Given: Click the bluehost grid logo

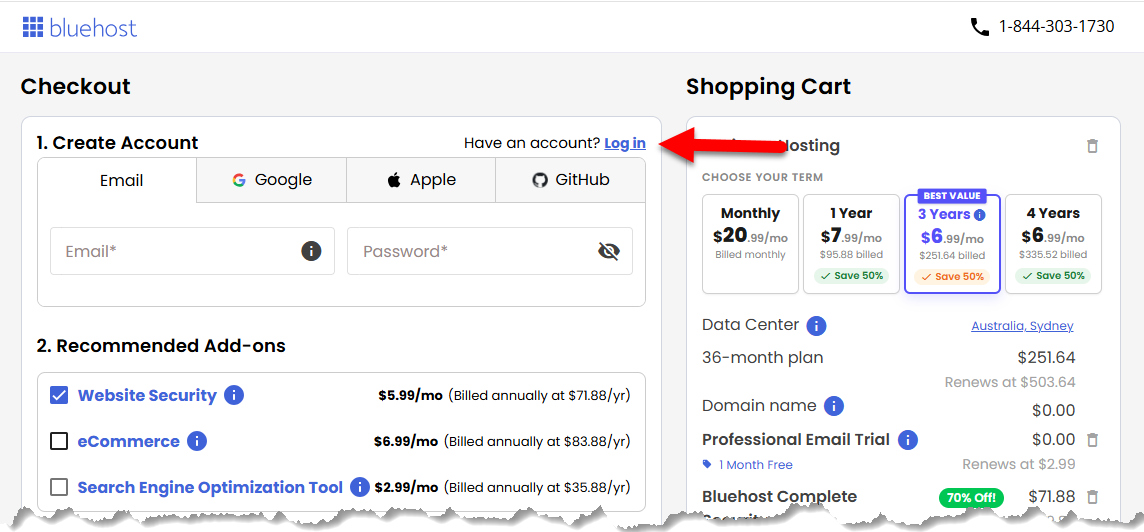Looking at the screenshot, I should coord(33,28).
